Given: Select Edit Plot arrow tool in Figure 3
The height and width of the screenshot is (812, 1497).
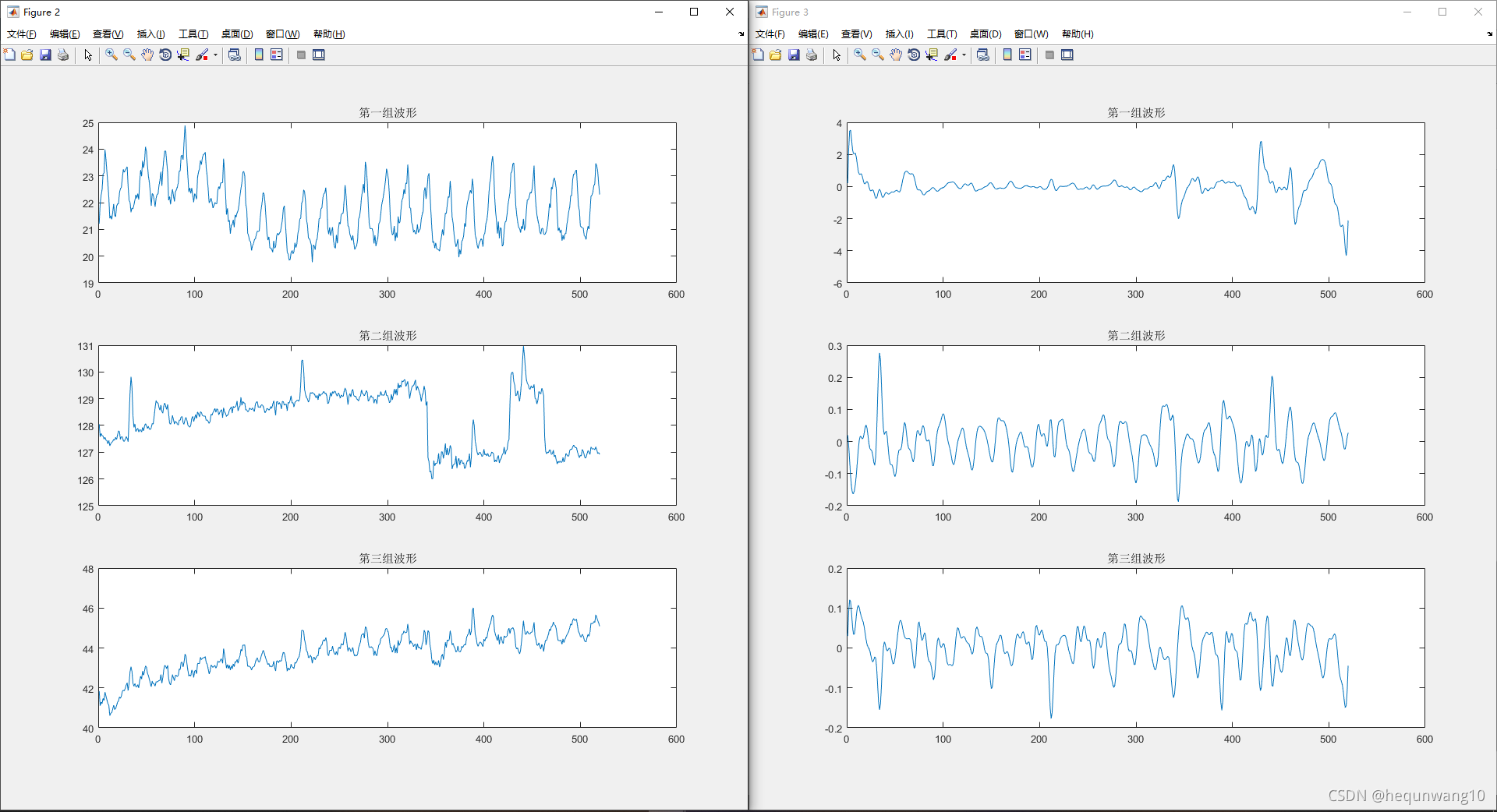Looking at the screenshot, I should coord(837,55).
